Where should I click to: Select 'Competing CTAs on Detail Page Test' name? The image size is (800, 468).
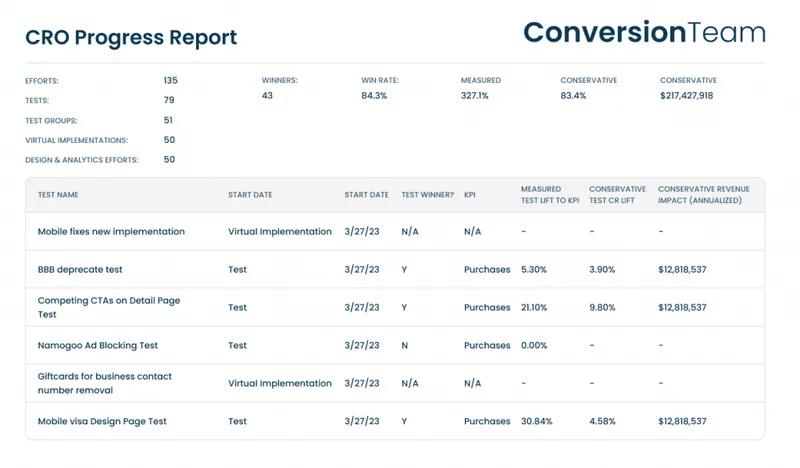(109, 307)
